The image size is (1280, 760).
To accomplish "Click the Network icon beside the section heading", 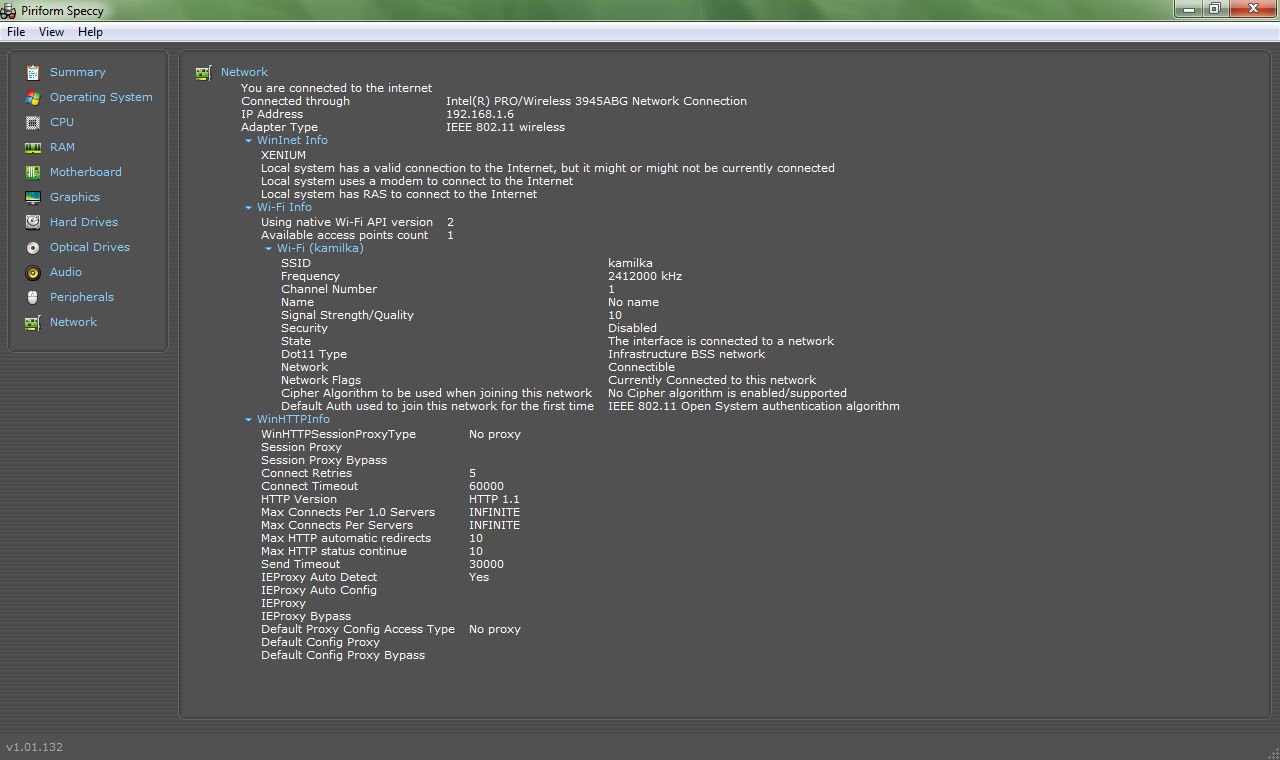I will (x=204, y=73).
